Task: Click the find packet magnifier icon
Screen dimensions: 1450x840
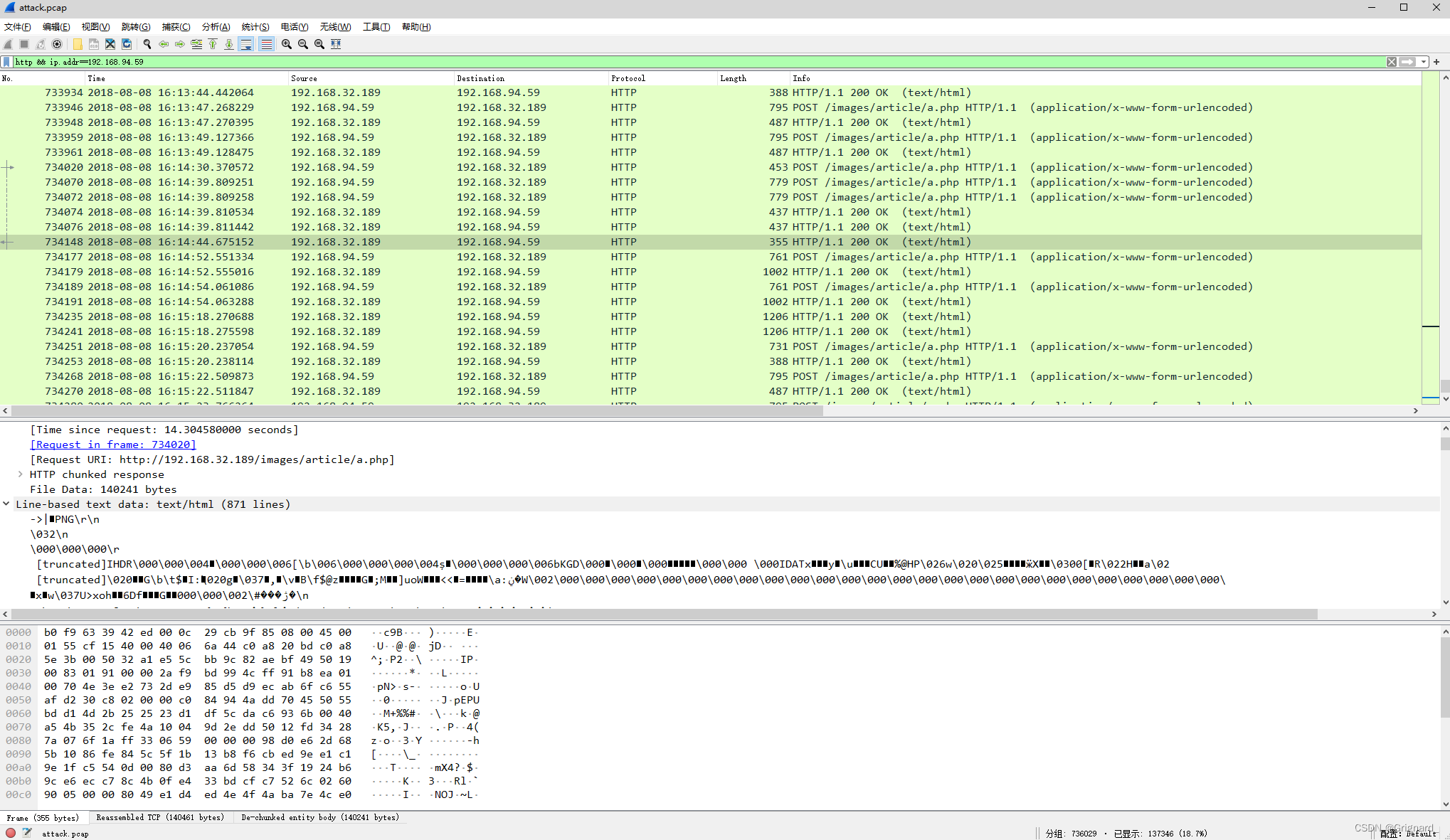Action: [147, 44]
